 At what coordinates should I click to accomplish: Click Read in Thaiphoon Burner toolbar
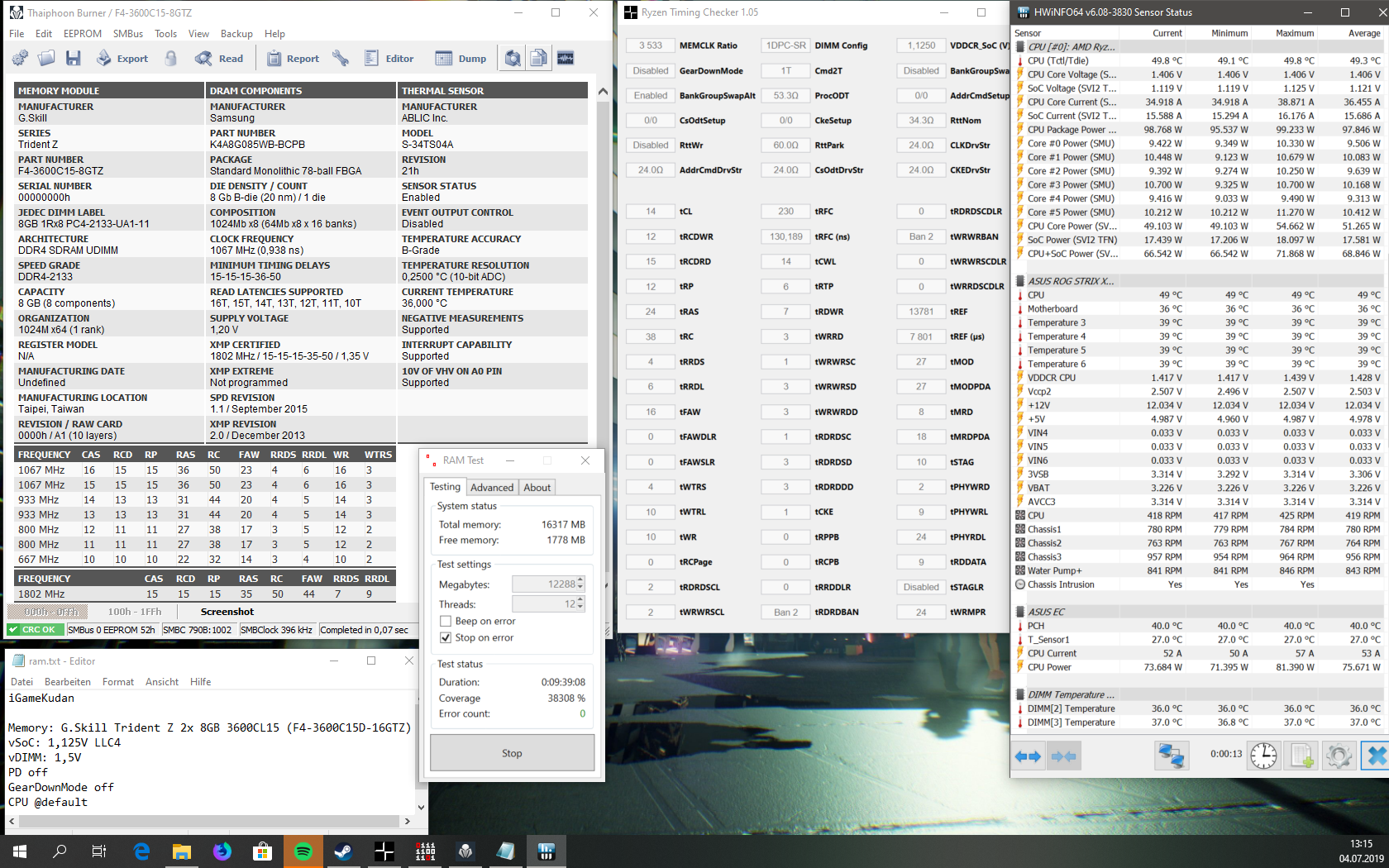[x=219, y=58]
